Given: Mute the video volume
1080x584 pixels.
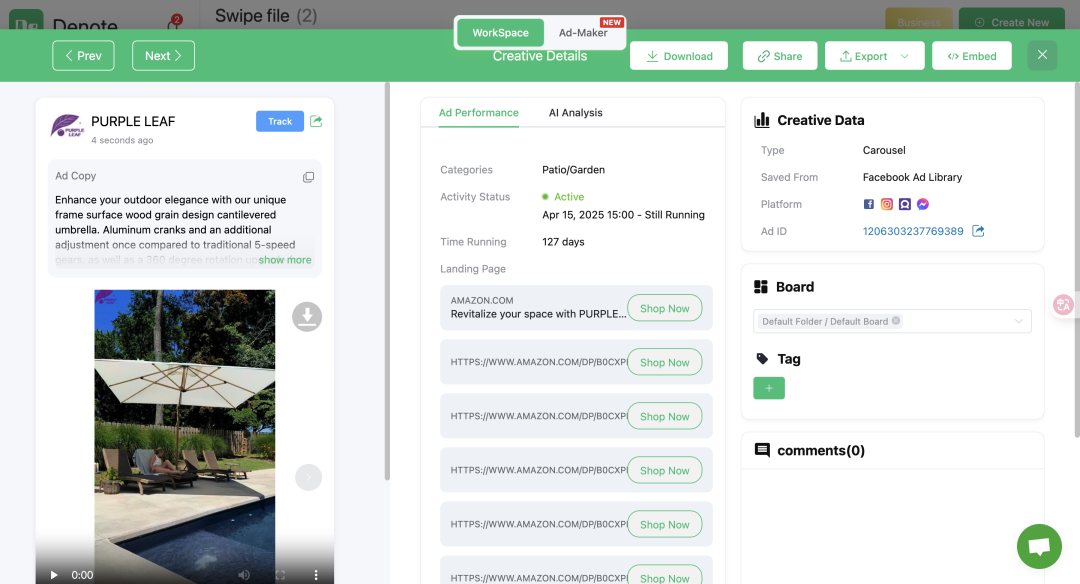Looking at the screenshot, I should pyautogui.click(x=244, y=574).
